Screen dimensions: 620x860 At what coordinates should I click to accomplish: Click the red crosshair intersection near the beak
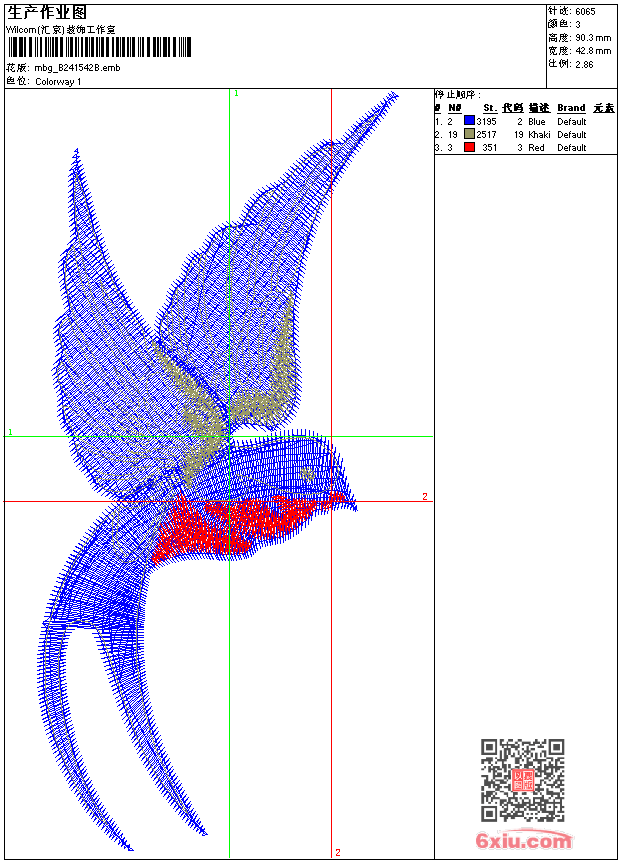(x=331, y=501)
